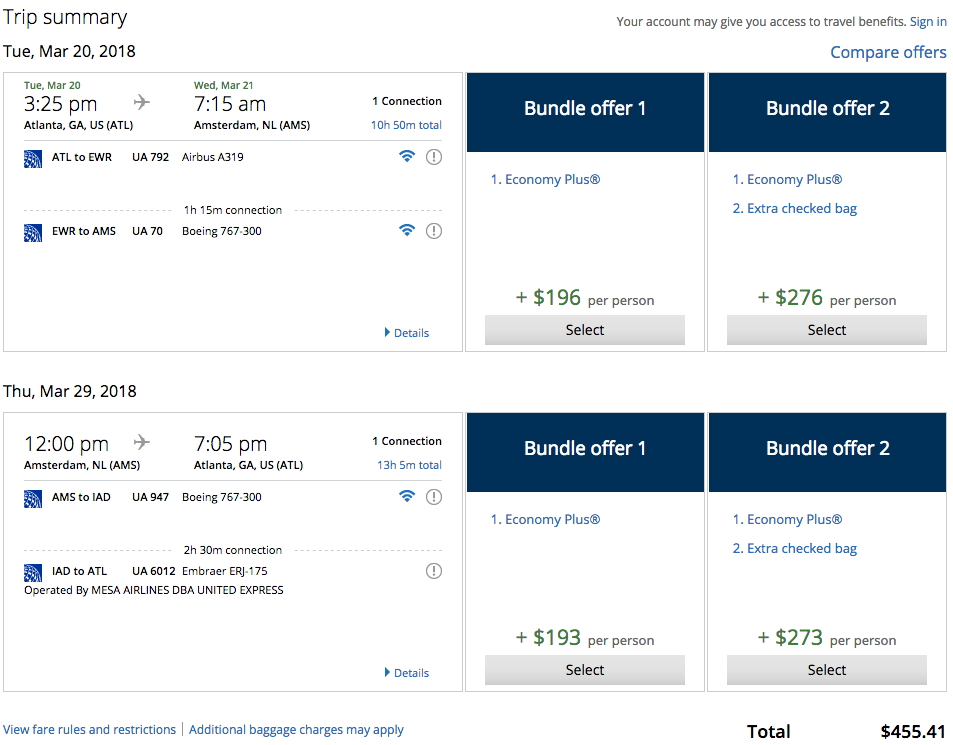Open info alert icon for UA 947

pos(433,497)
